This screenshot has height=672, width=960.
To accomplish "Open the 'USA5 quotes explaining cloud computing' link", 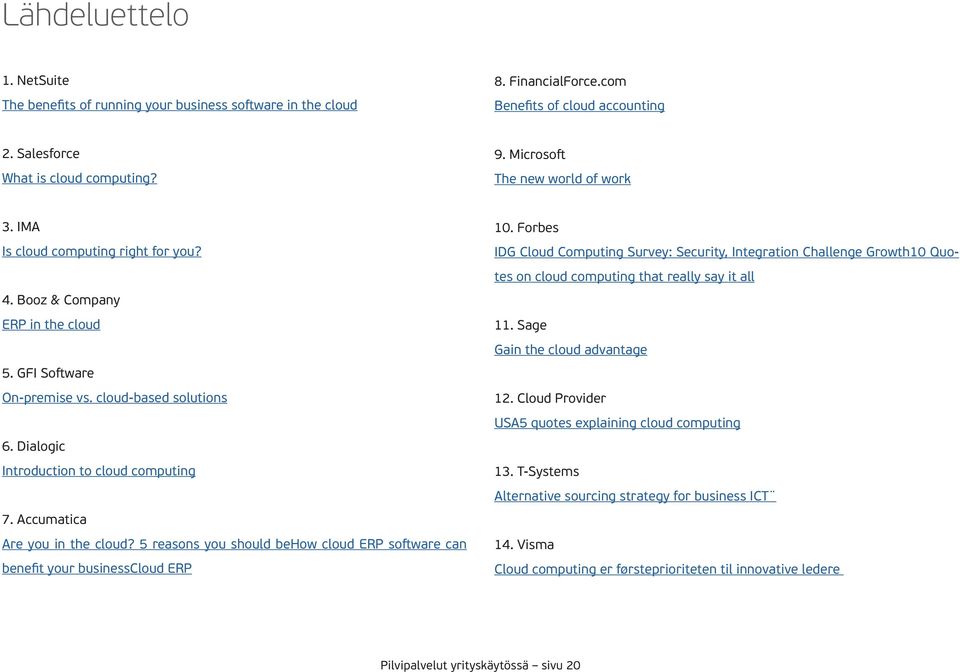I will [617, 423].
